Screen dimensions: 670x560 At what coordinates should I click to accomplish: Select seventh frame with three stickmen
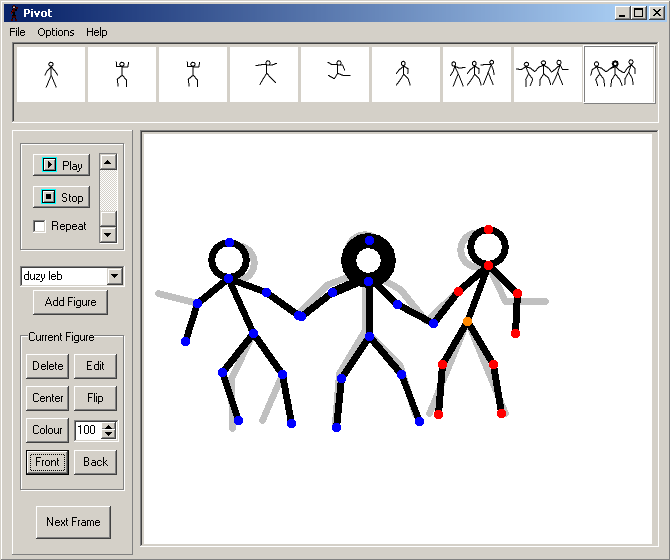click(x=476, y=74)
